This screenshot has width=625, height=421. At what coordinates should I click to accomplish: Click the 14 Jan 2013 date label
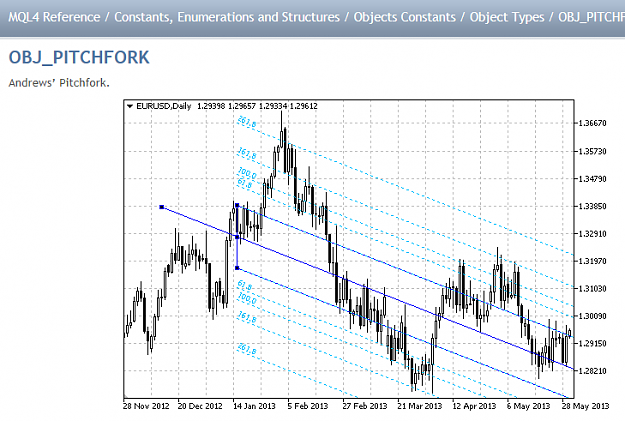pos(254,406)
